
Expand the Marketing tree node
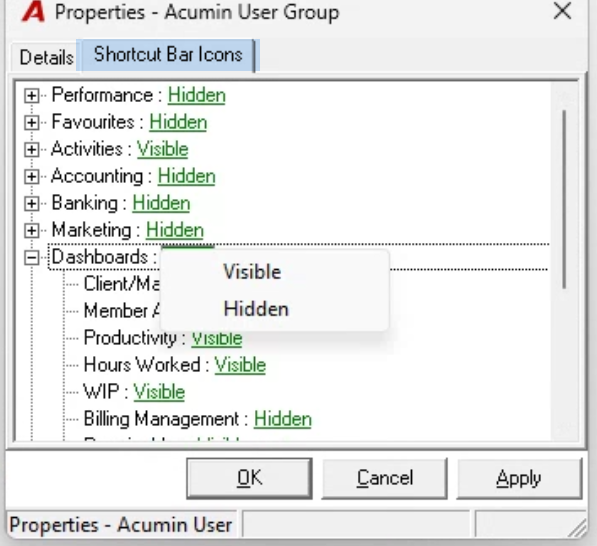(x=32, y=231)
